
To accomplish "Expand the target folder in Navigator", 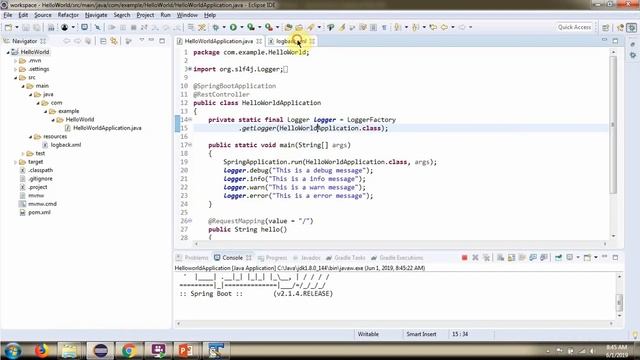I will [16, 162].
